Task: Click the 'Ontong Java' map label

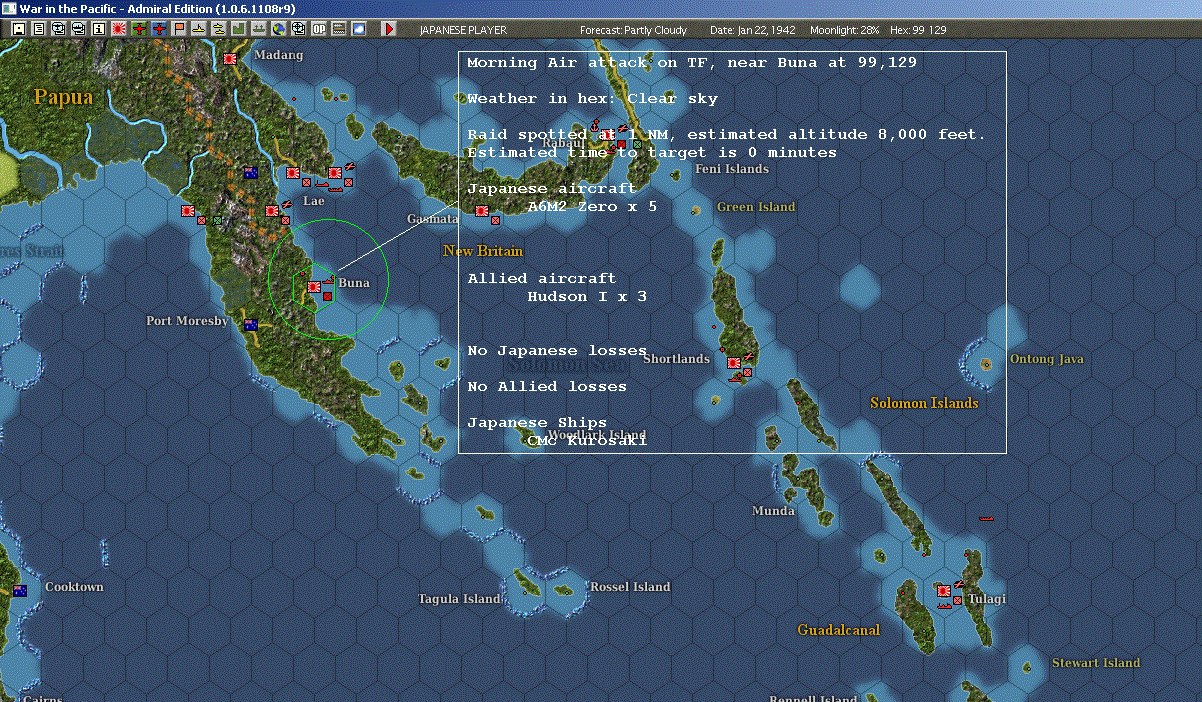Action: click(1047, 359)
